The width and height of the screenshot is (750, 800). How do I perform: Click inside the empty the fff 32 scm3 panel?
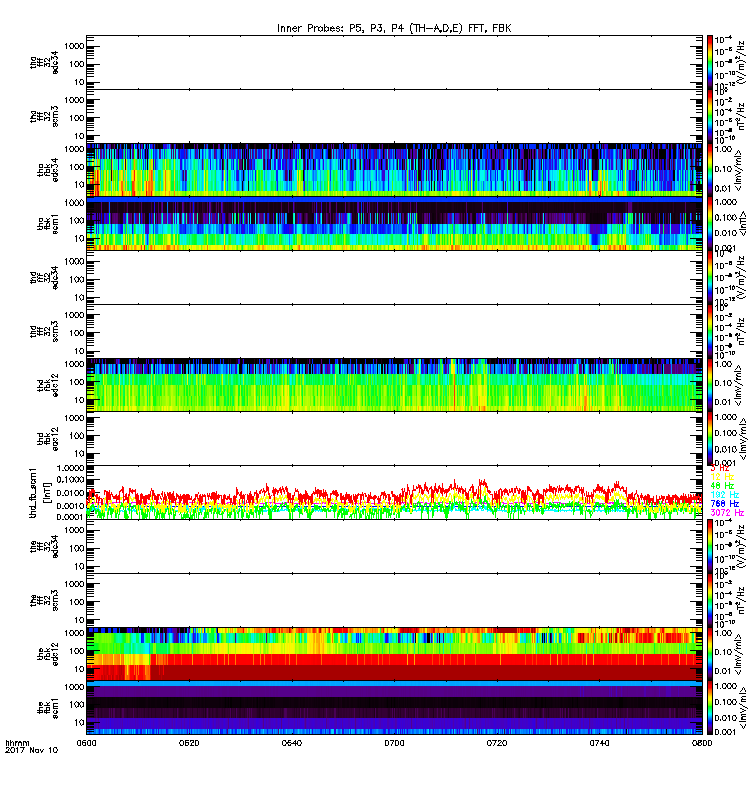(x=394, y=600)
